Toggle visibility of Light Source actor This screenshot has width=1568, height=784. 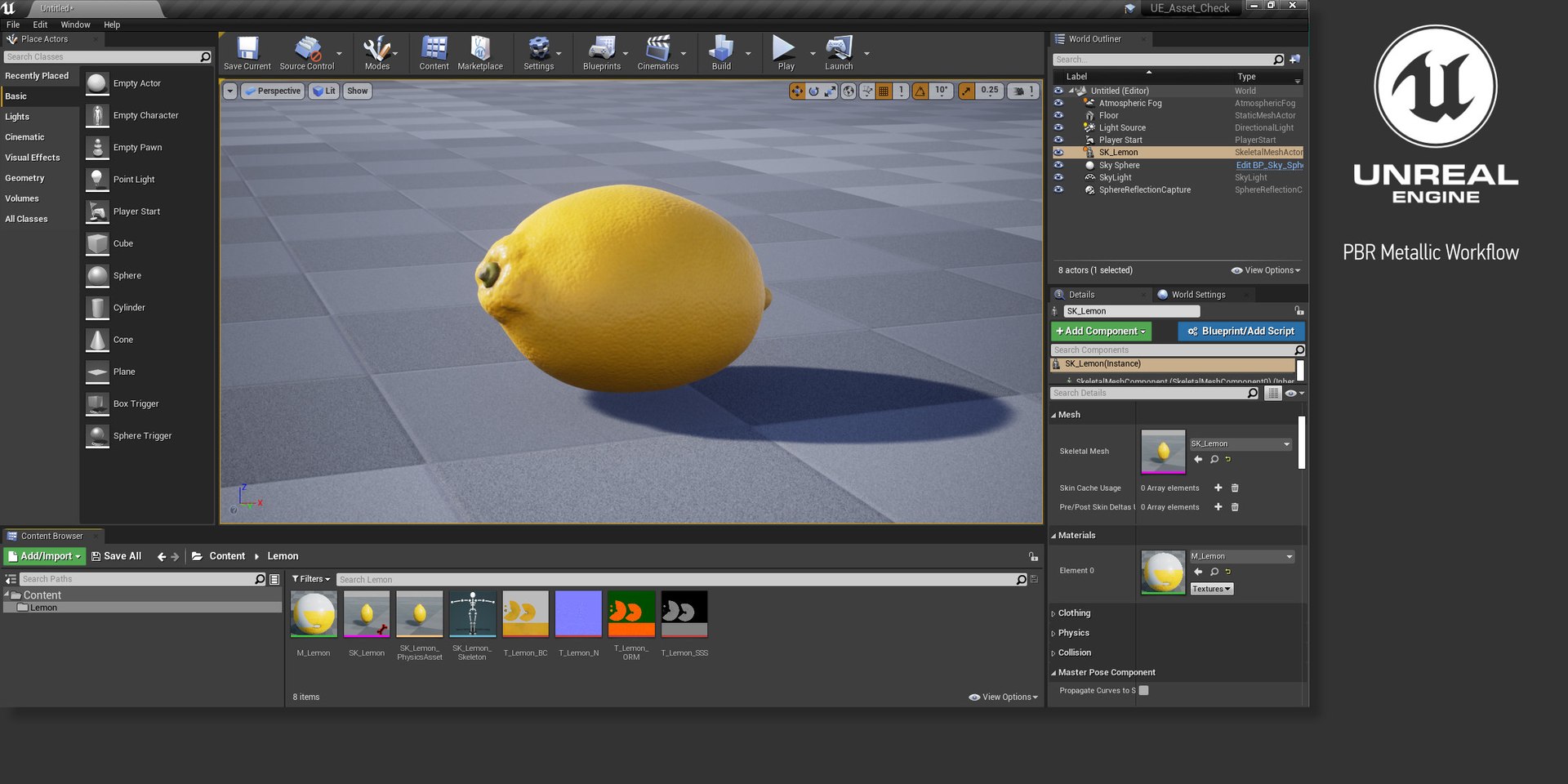1058,127
